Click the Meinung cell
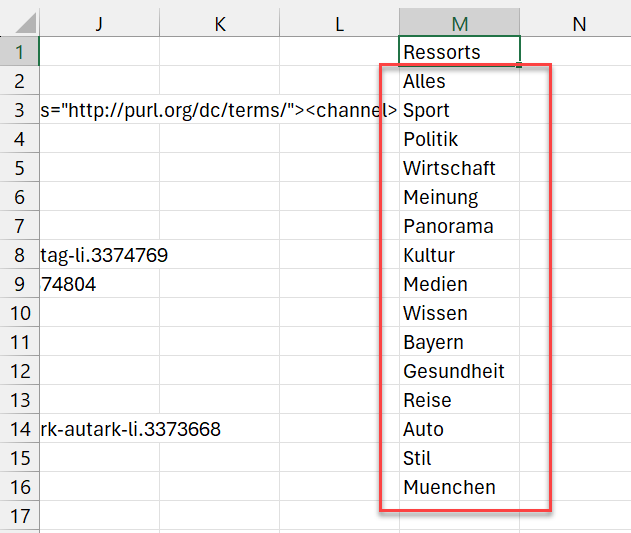 pos(459,197)
